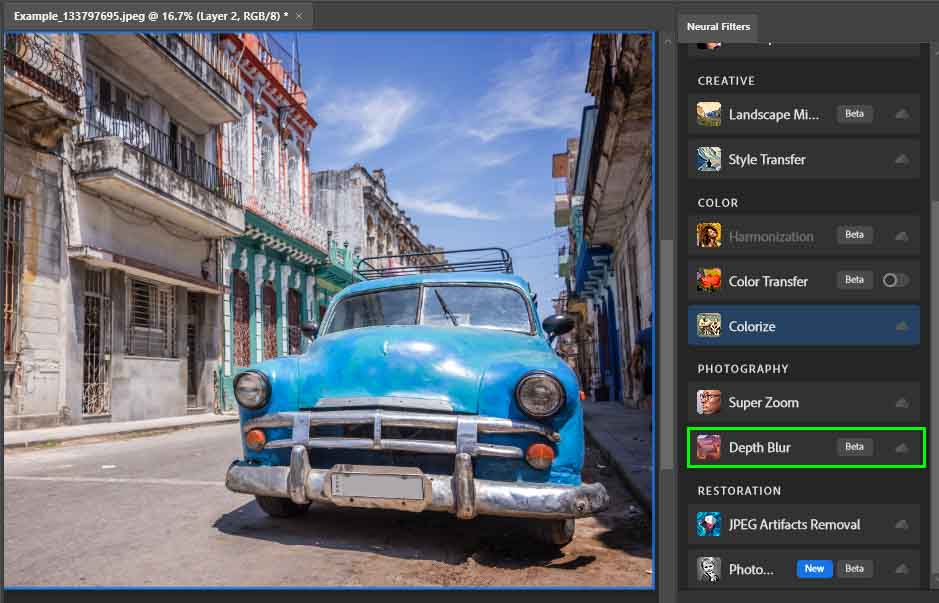Click the Harmonization filter label text
The width and height of the screenshot is (939, 603).
click(771, 237)
